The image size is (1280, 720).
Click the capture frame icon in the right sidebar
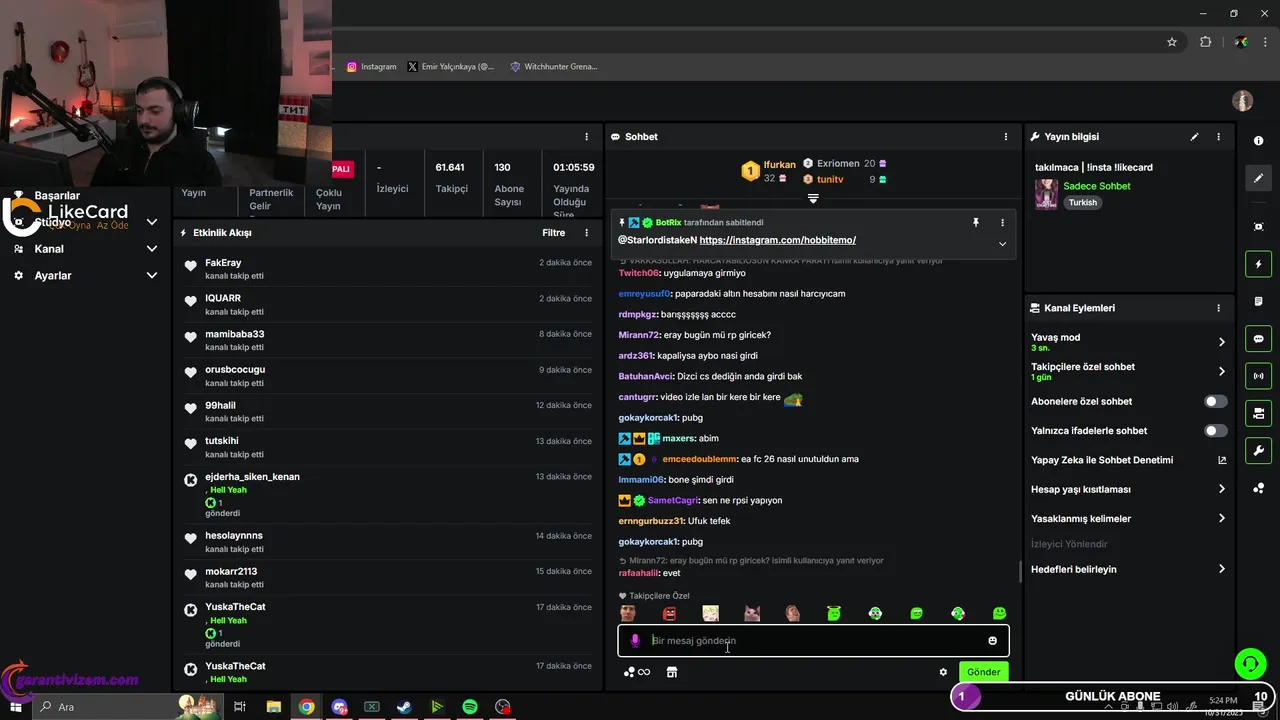point(1258,227)
